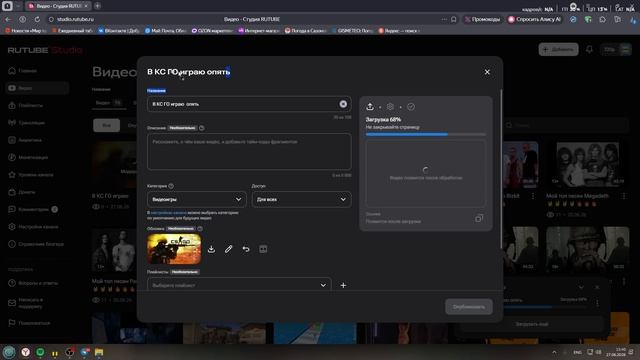Open the browser's three-dot address bar menu
Viewport: 640px width, 360px height.
(444, 19)
